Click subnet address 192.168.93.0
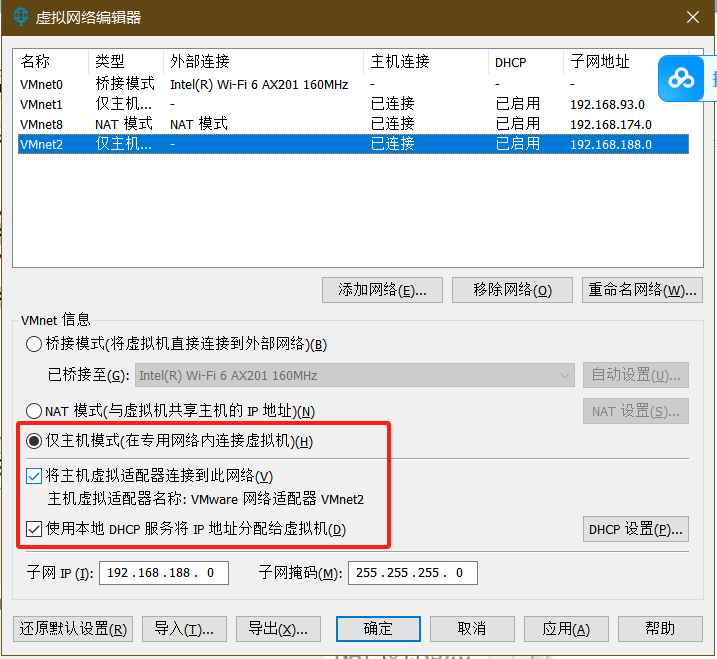Image resolution: width=717 pixels, height=659 pixels. coord(607,105)
